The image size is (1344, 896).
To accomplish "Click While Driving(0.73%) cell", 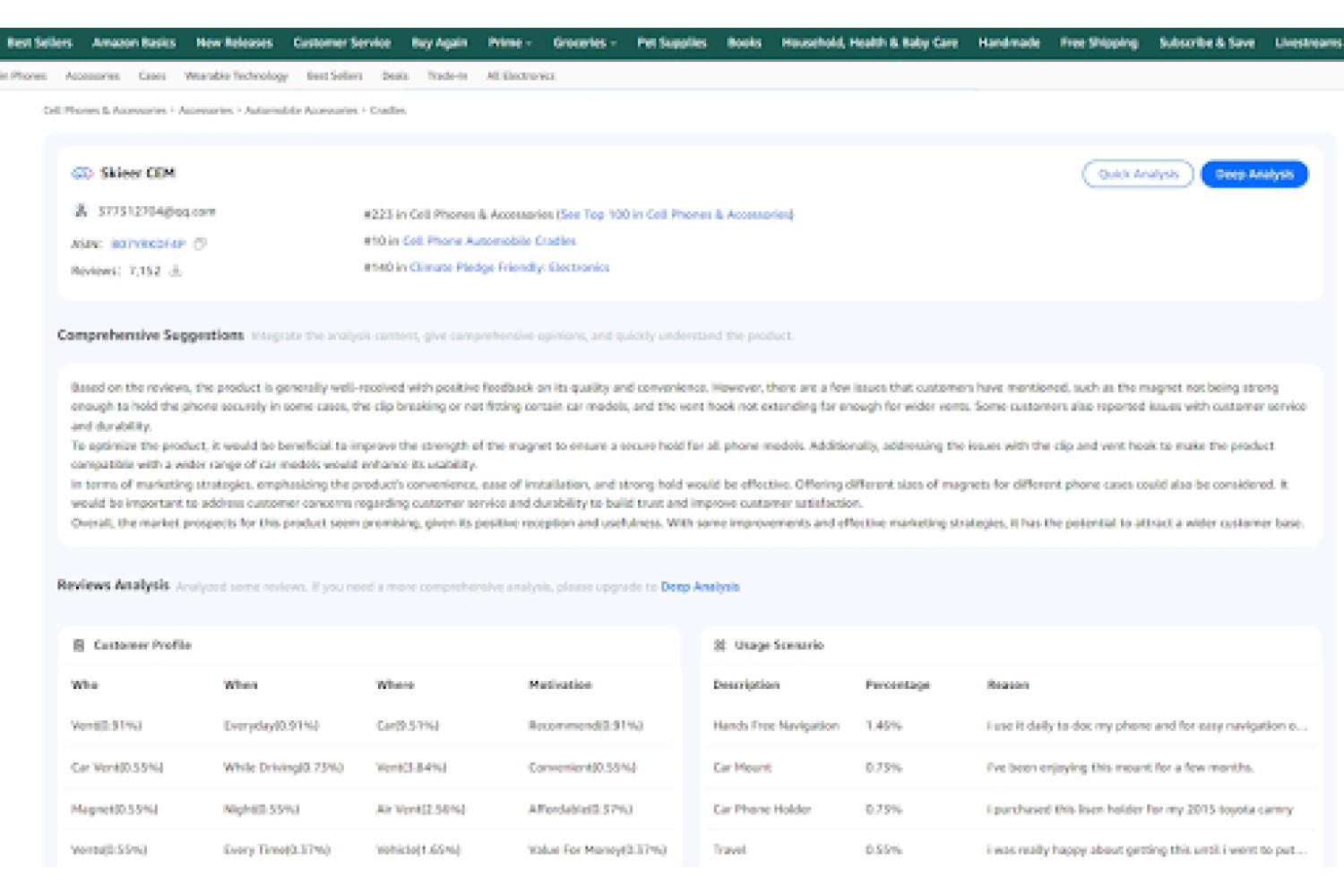I will point(283,768).
